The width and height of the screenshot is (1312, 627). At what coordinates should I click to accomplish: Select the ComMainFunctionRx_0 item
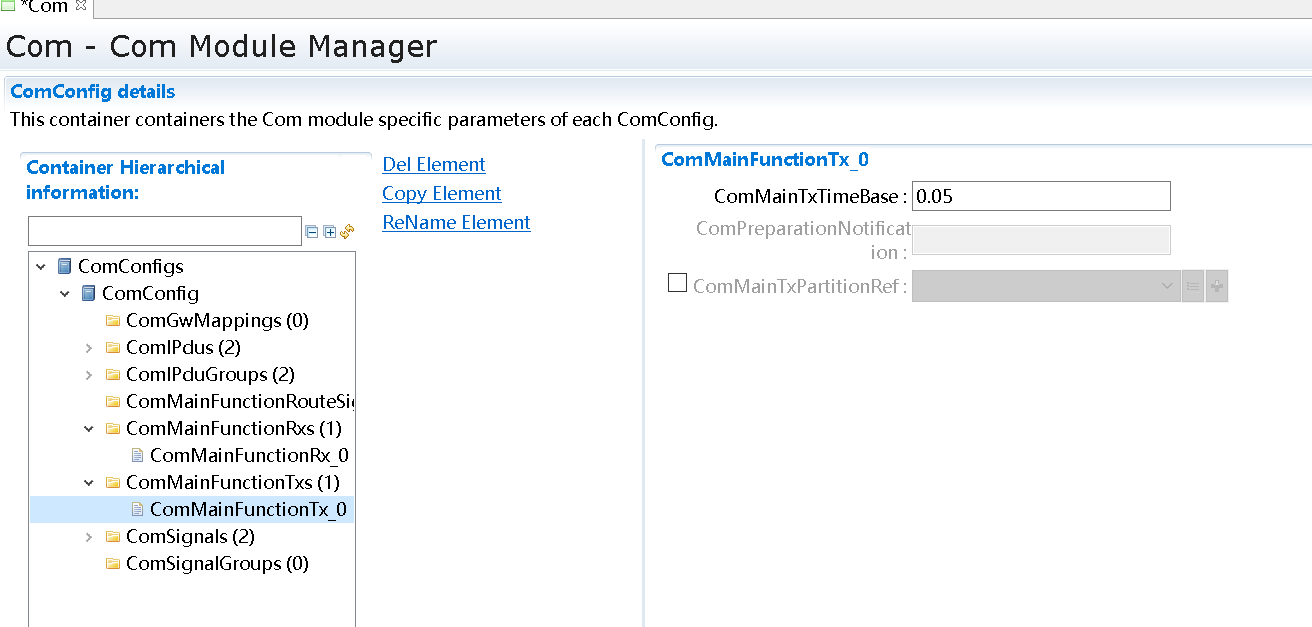click(x=248, y=455)
